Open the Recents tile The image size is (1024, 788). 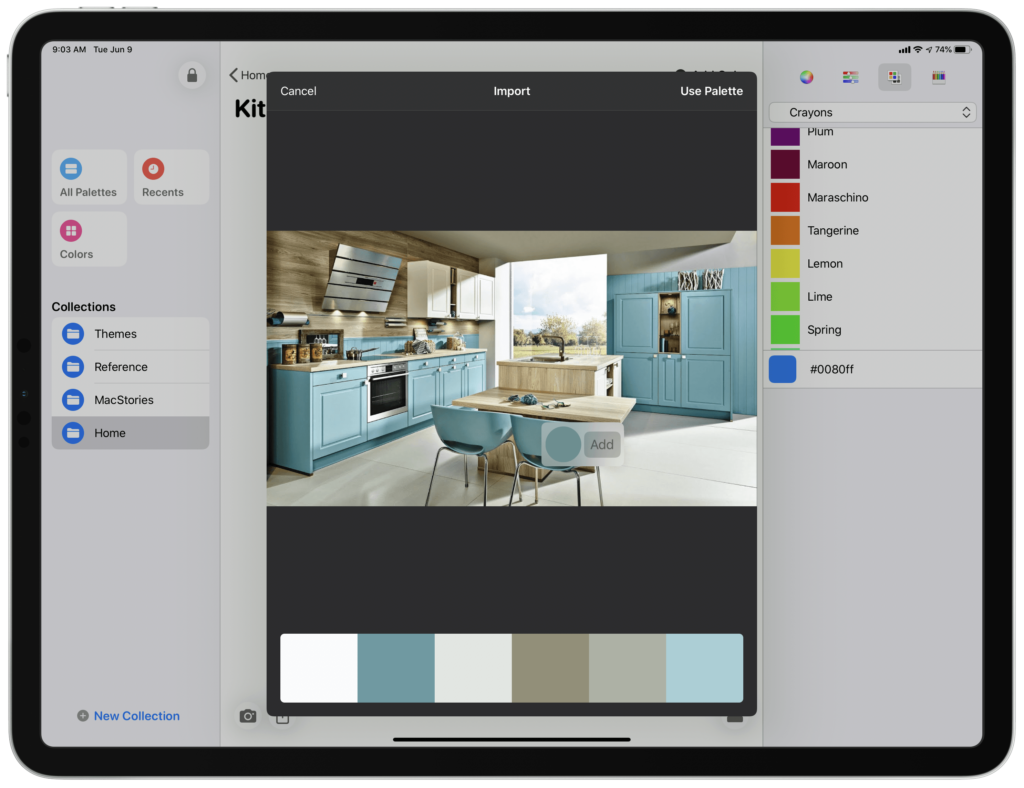click(x=171, y=177)
